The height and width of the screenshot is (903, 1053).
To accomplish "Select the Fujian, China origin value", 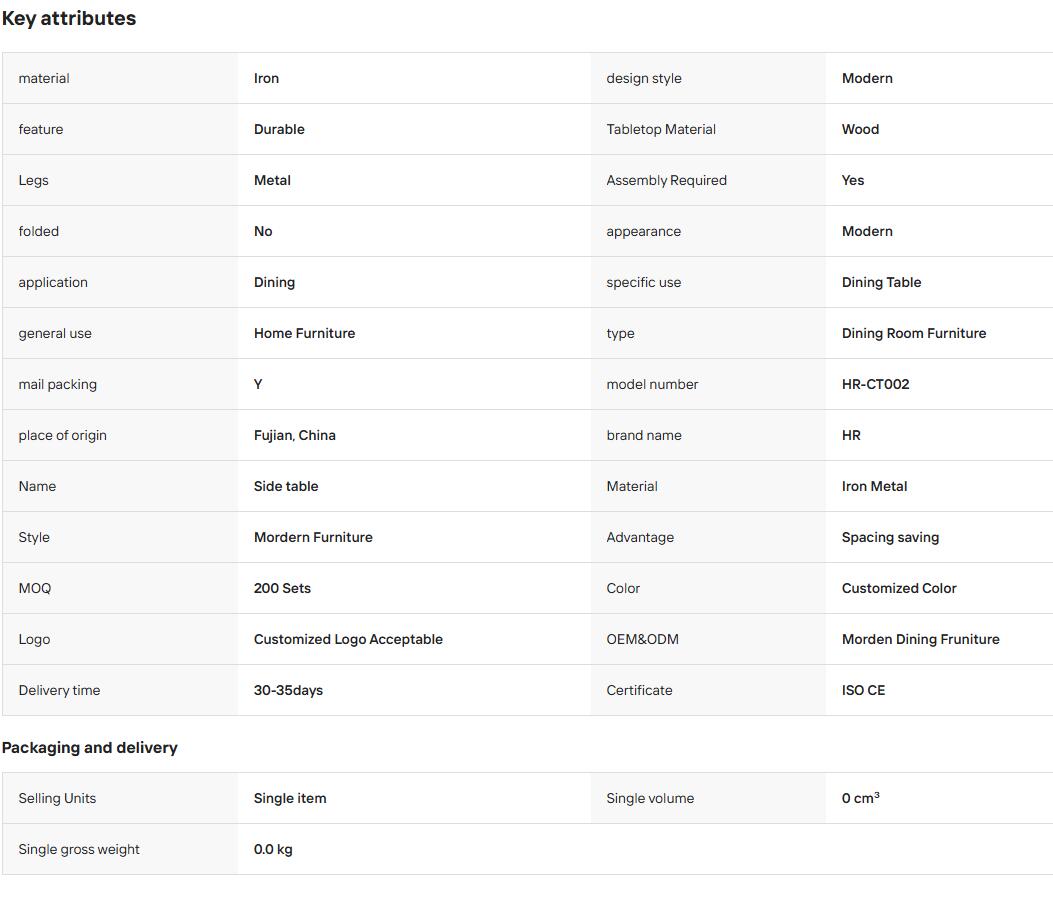I will (x=295, y=435).
